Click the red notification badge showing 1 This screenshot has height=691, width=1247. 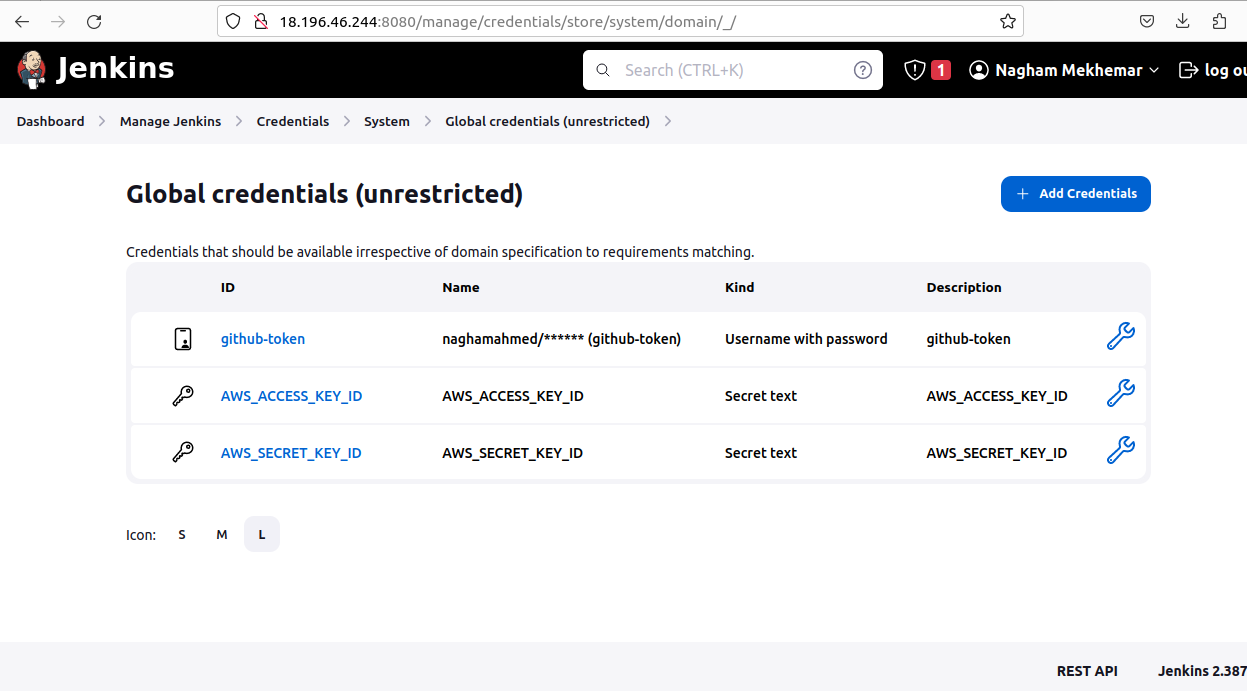[x=941, y=70]
